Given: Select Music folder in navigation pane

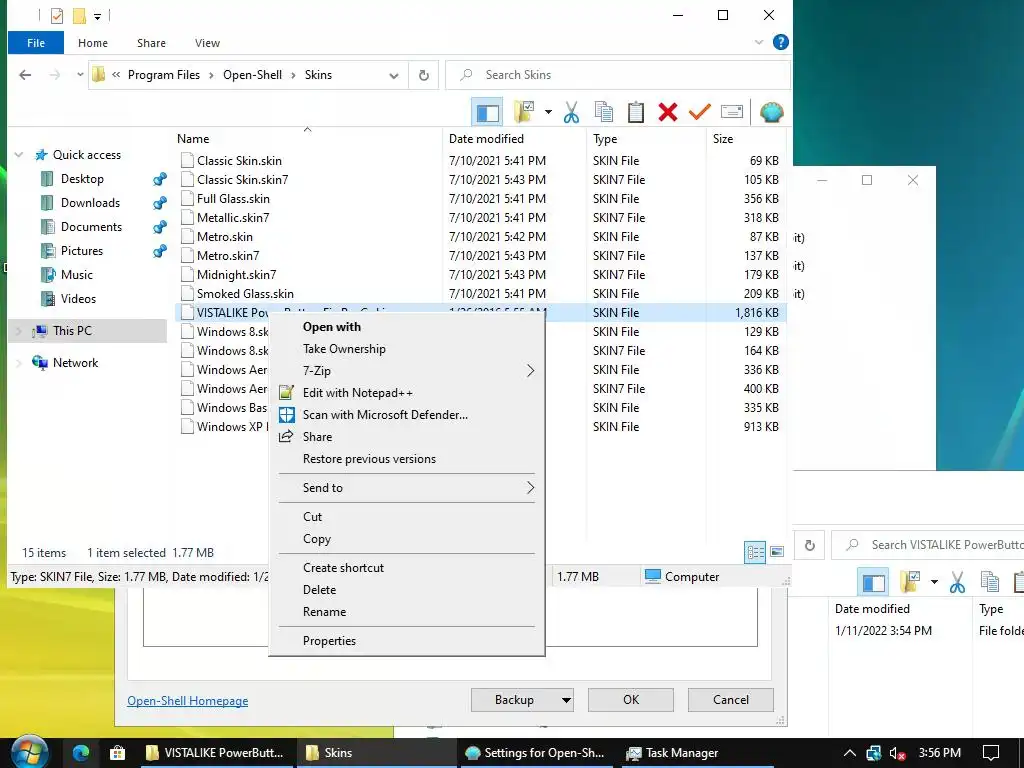Looking at the screenshot, I should click(76, 275).
